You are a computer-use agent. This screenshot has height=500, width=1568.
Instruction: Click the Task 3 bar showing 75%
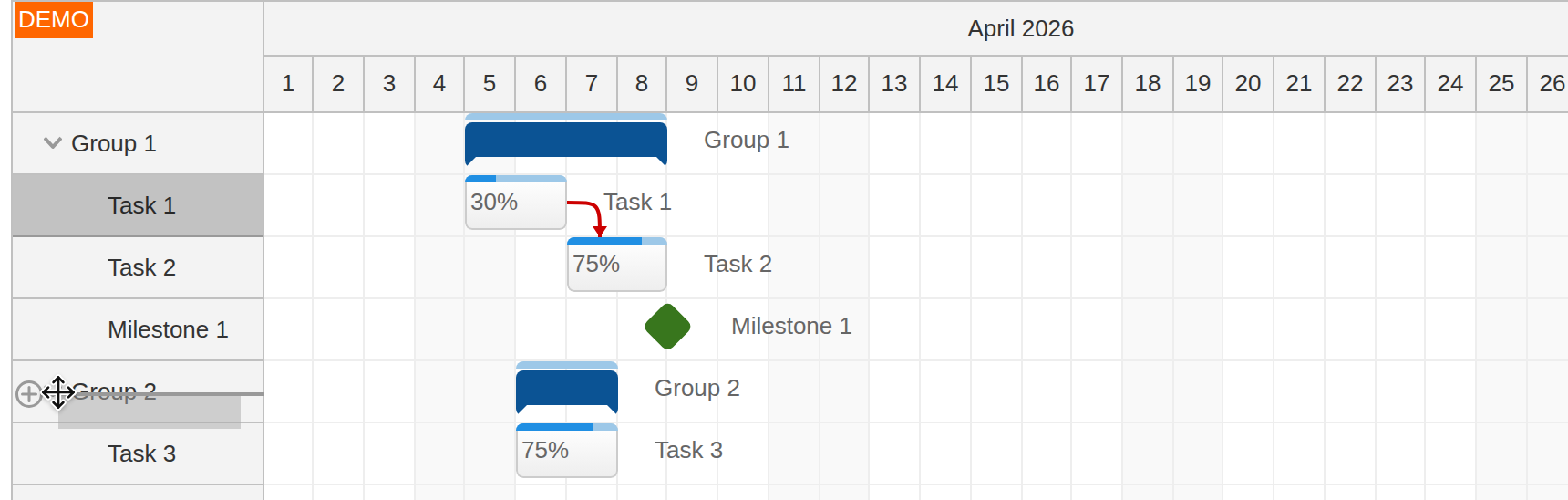566,452
